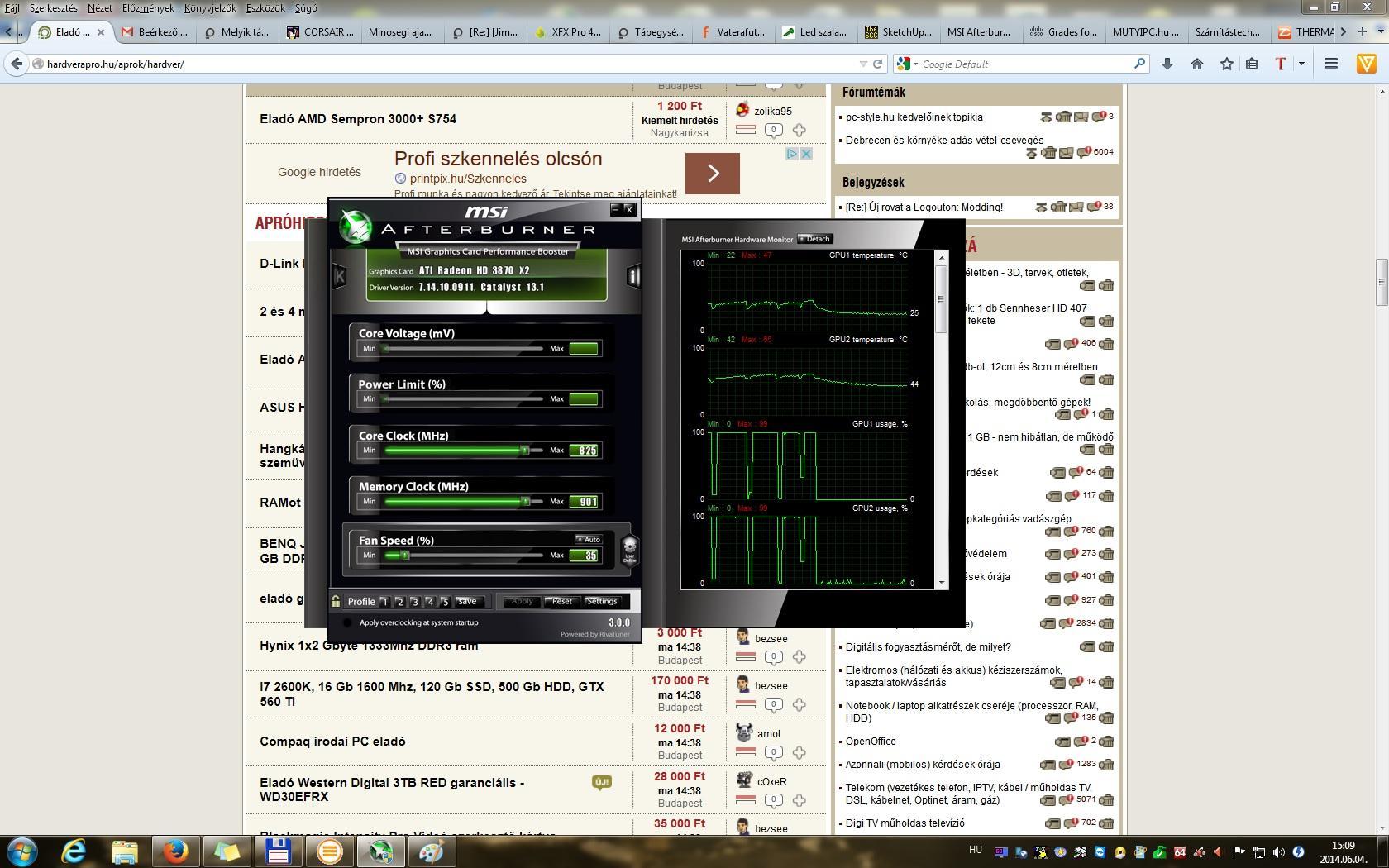Switch to the Beérkező Gmail tab
Screen dimensions: 1389x868
pos(155,32)
